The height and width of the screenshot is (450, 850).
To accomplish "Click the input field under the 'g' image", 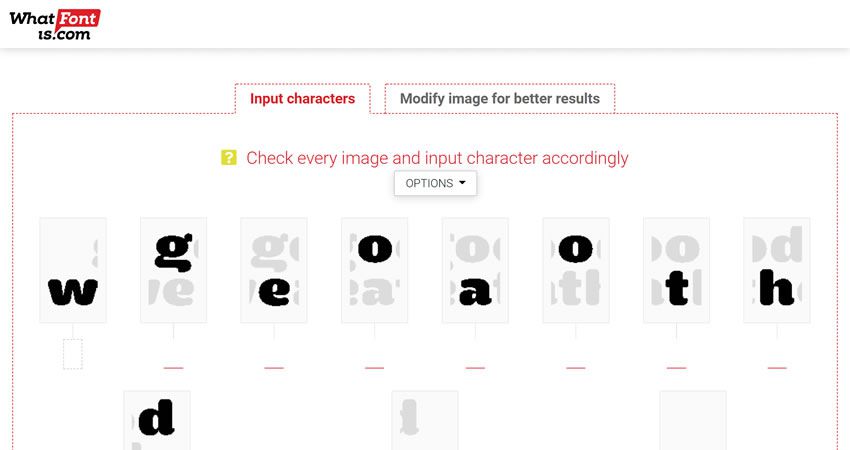I will pyautogui.click(x=173, y=360).
